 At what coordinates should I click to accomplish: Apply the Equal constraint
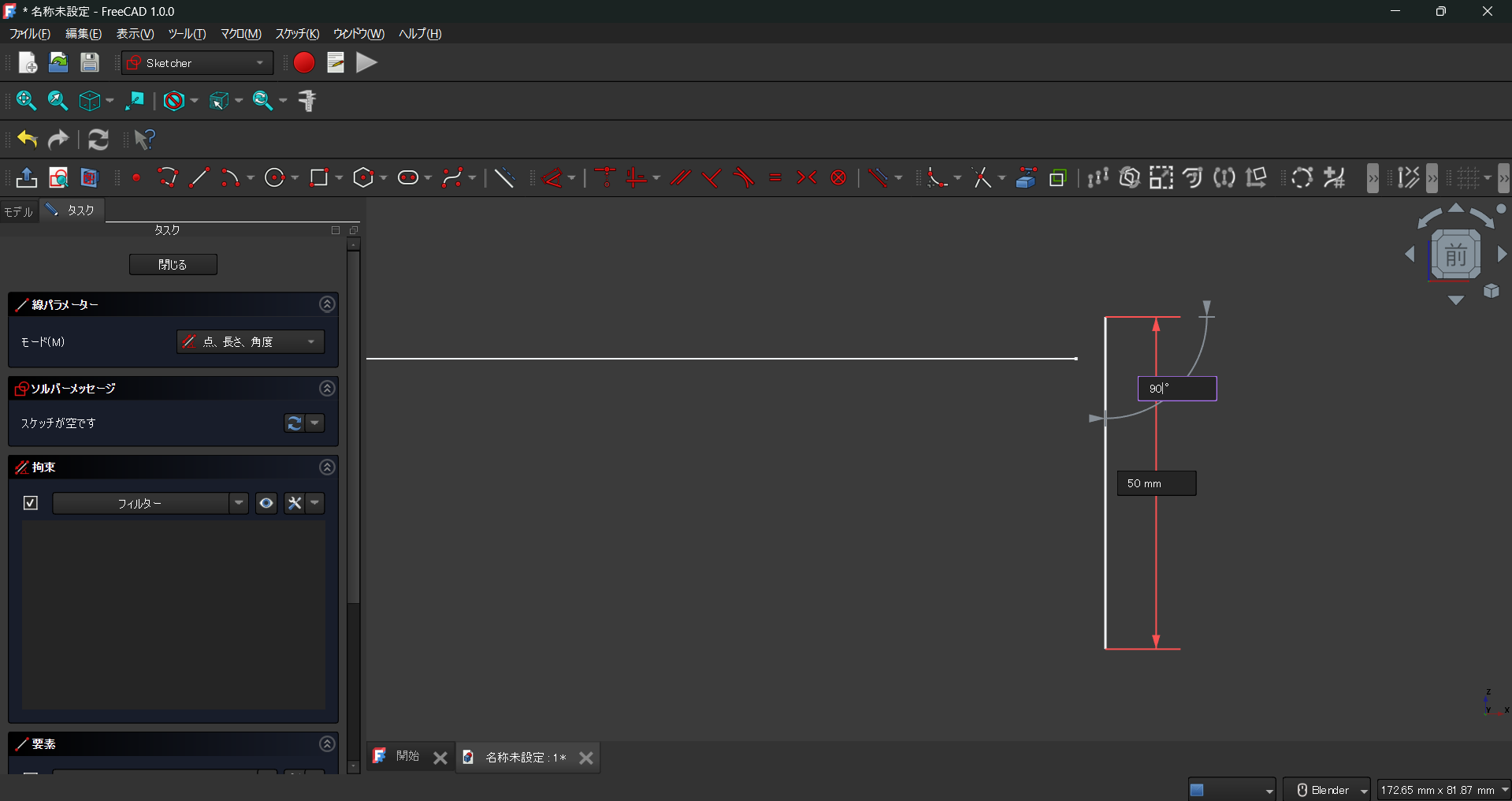775,178
